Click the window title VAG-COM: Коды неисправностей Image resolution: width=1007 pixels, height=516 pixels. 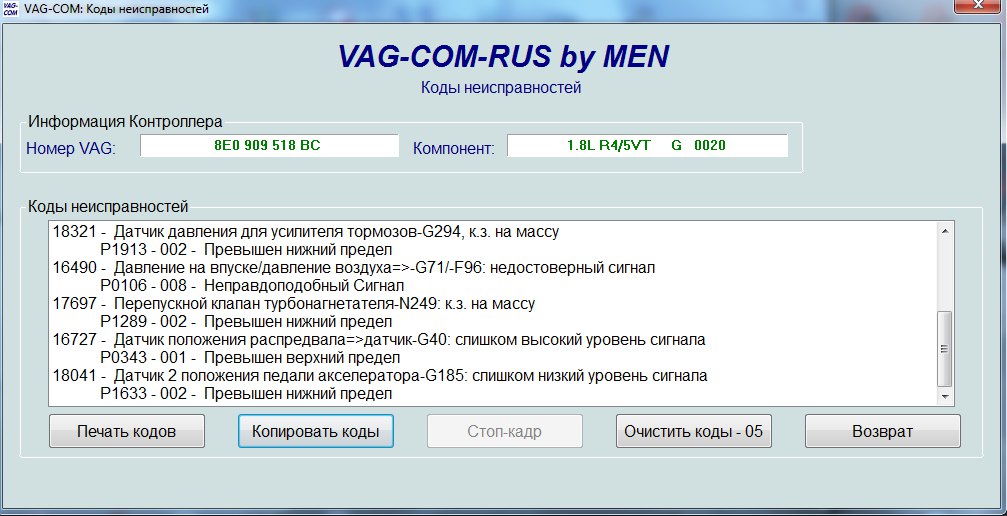[116, 9]
